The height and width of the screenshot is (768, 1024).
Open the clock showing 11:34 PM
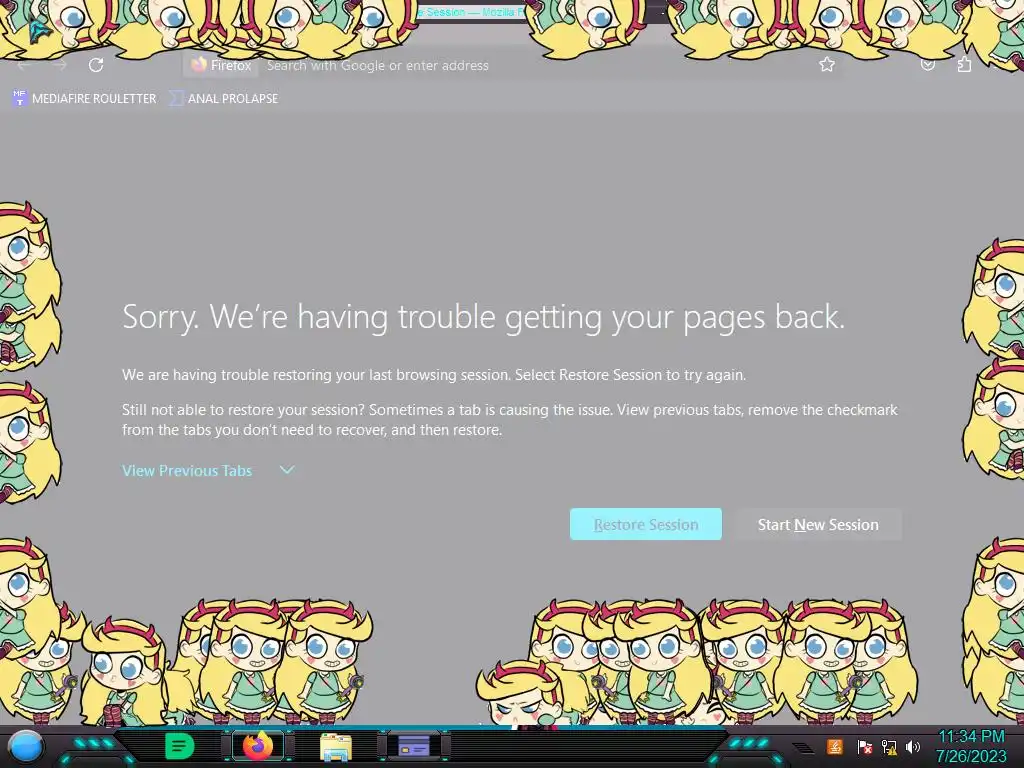pos(971,746)
